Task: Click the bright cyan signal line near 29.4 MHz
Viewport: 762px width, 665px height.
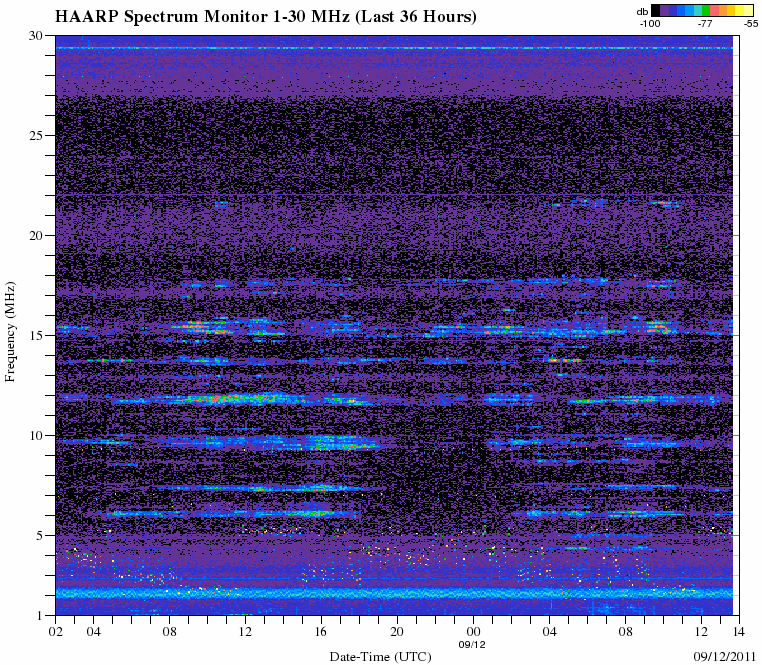Action: [394, 48]
